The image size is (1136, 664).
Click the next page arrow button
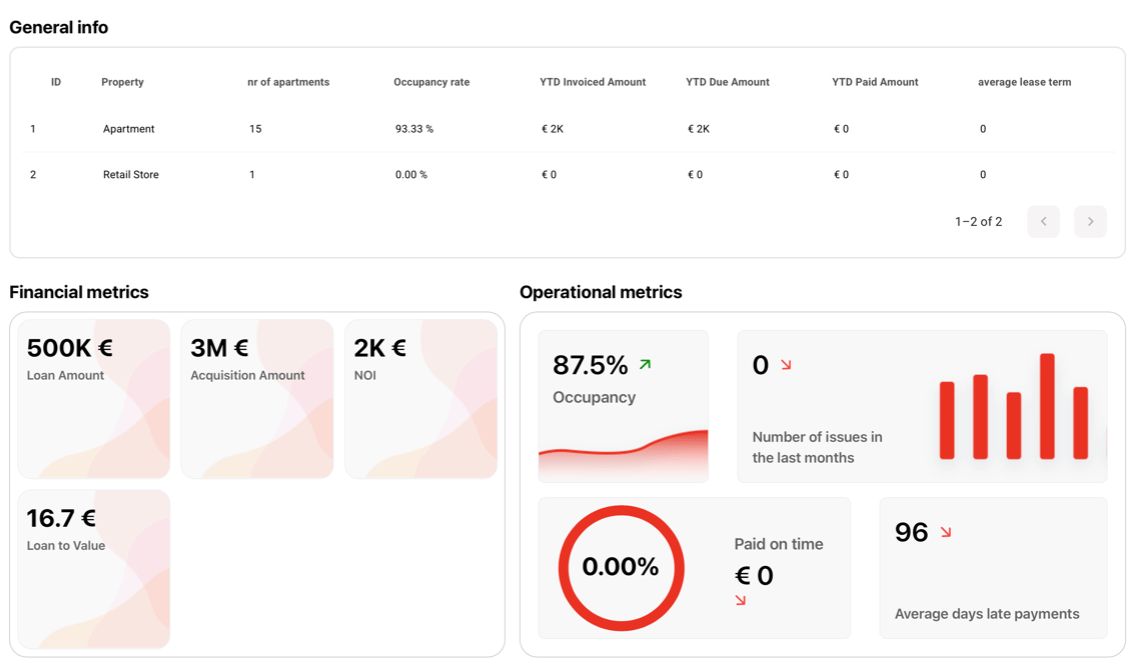click(x=1090, y=221)
